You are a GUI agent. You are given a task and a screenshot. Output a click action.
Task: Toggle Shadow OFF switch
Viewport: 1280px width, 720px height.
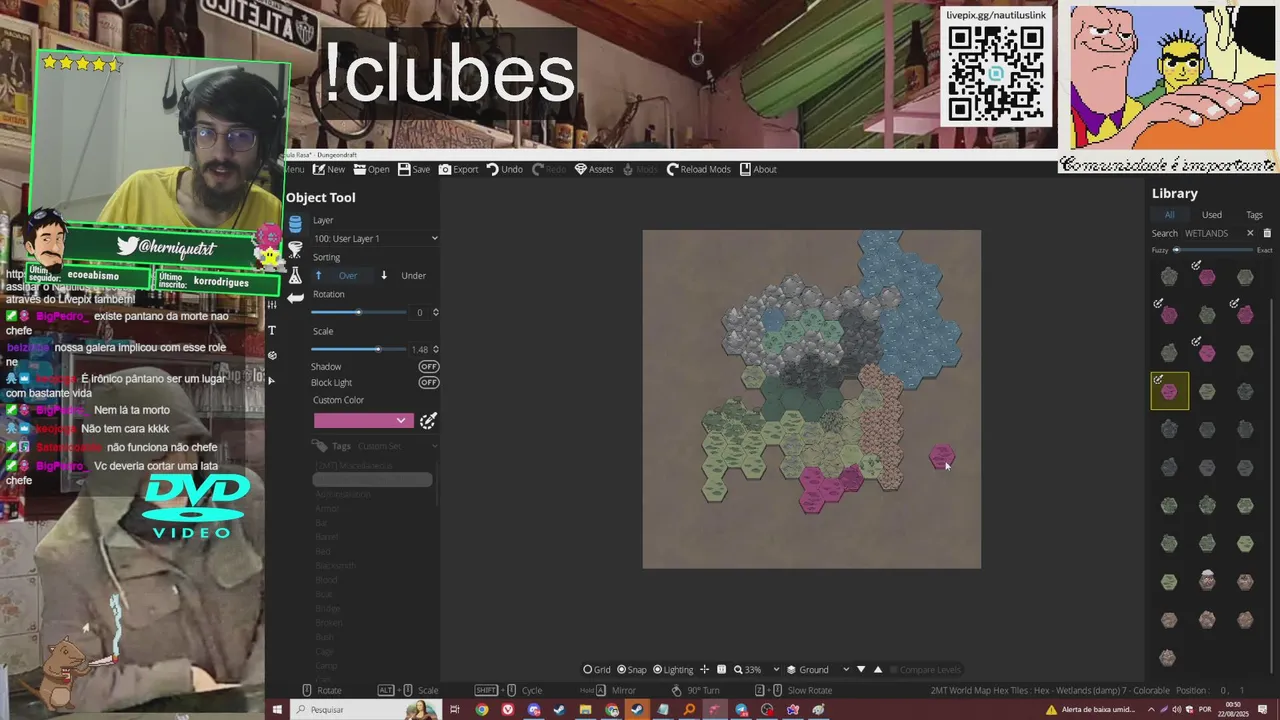429,367
